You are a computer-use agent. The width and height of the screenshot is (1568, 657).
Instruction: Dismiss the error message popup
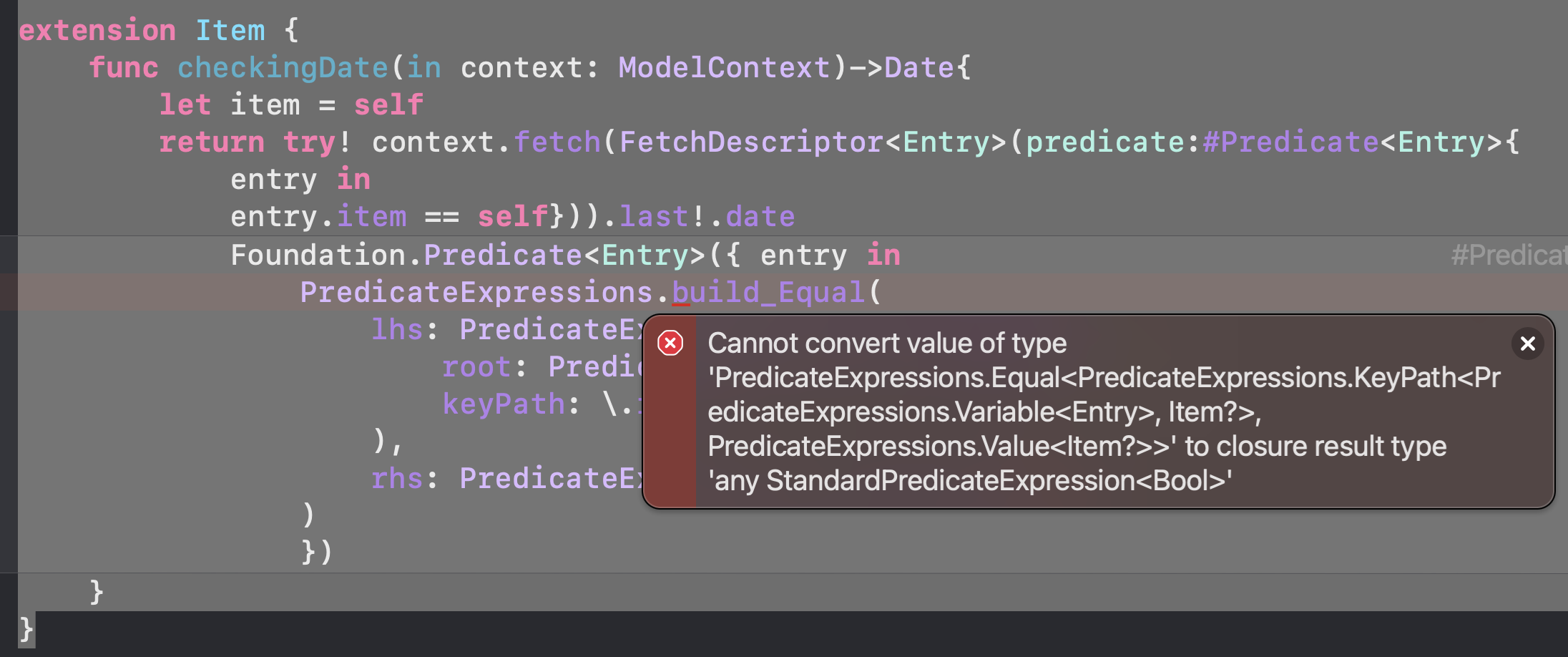pos(1527,344)
